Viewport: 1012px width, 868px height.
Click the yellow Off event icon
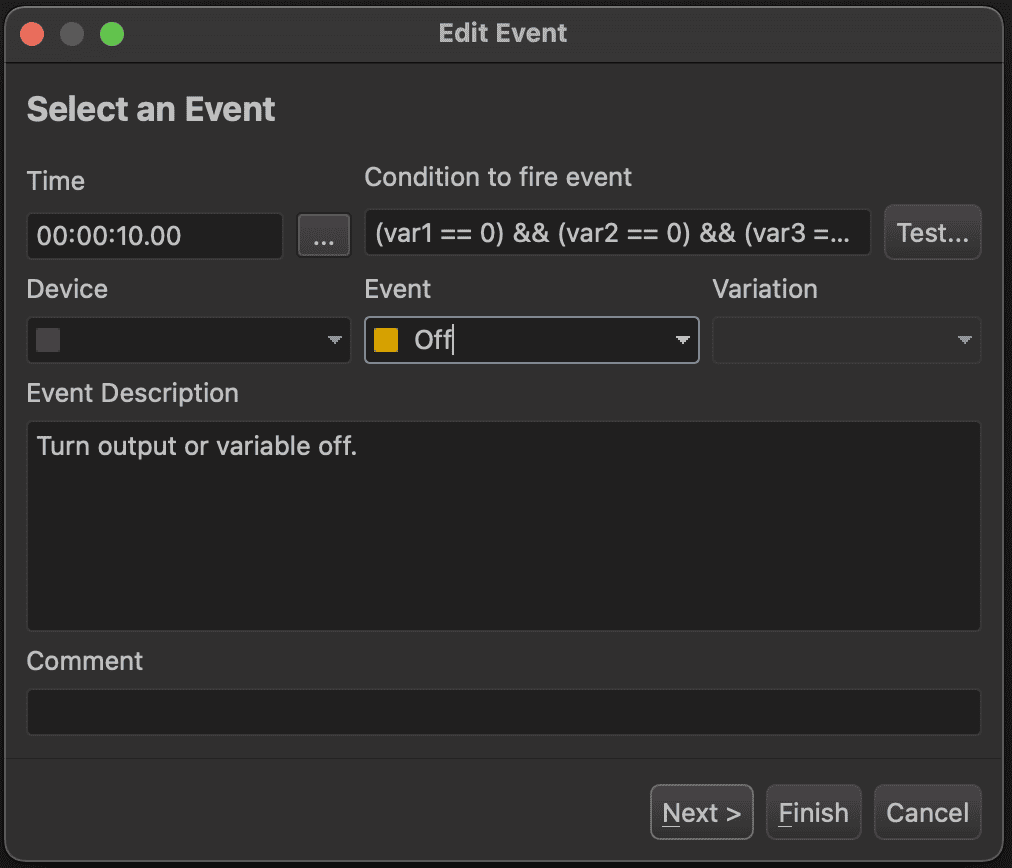(386, 341)
